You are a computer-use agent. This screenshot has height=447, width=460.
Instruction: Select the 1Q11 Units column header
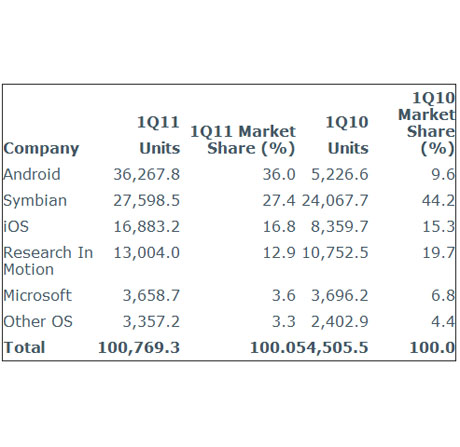pyautogui.click(x=159, y=135)
